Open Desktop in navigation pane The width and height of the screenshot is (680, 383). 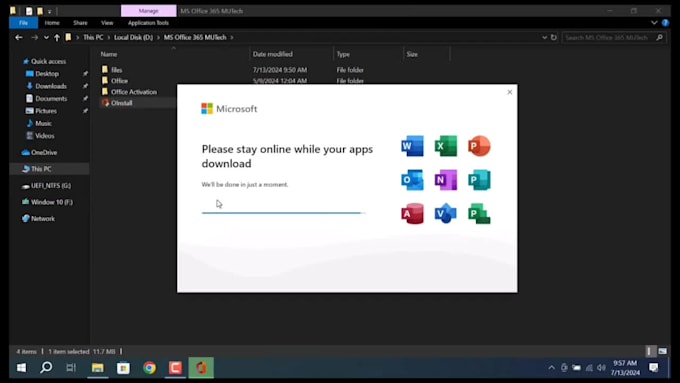47,74
